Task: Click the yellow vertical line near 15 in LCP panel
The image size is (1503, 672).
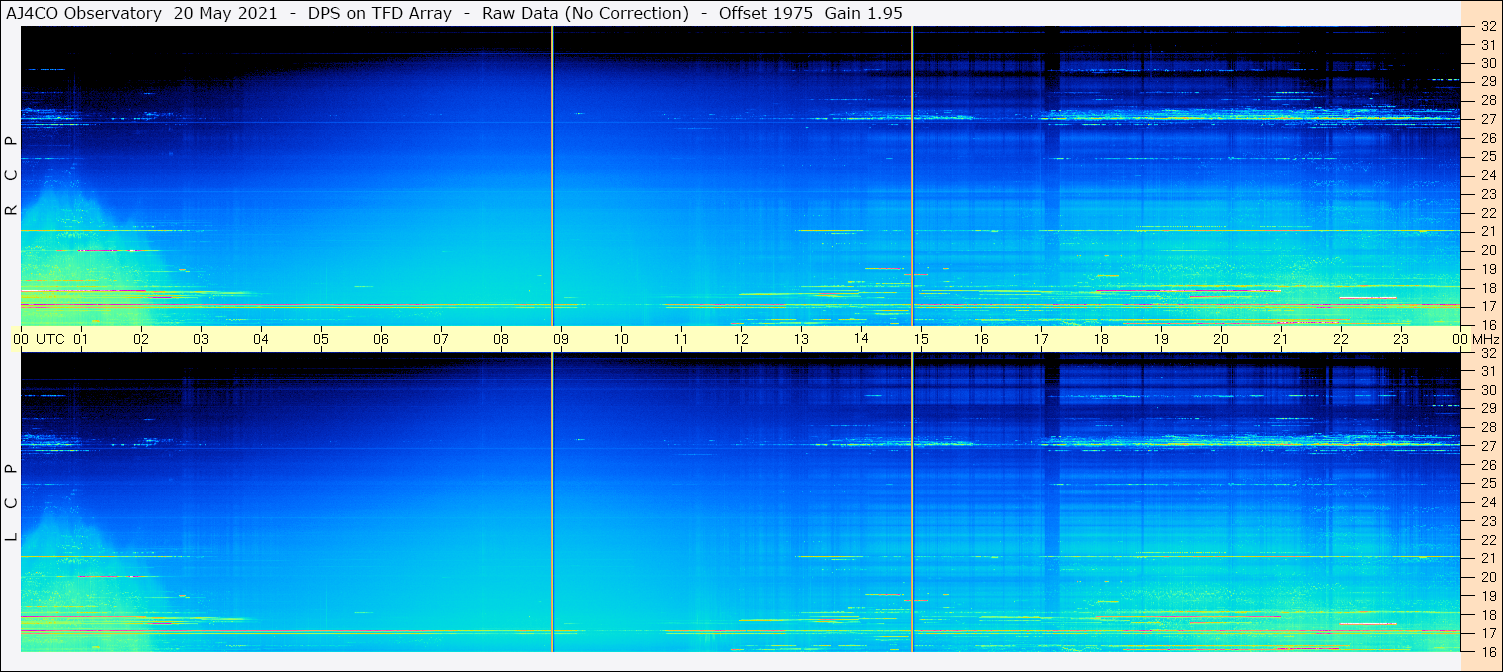Action: [x=912, y=502]
